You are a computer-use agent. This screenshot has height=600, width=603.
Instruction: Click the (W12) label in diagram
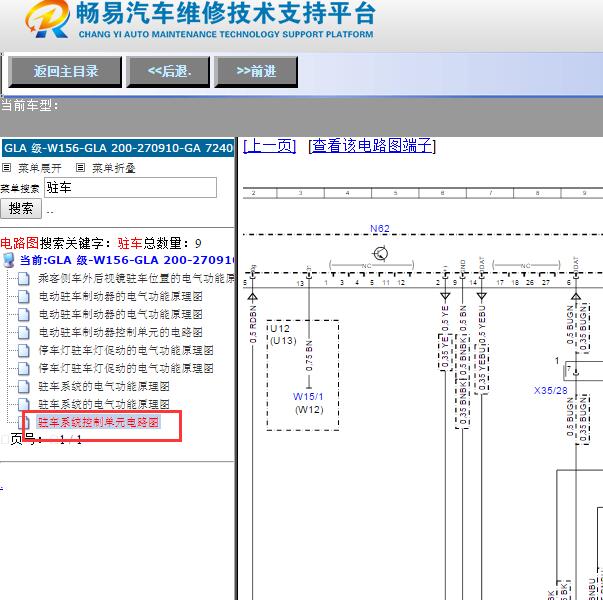coord(309,410)
